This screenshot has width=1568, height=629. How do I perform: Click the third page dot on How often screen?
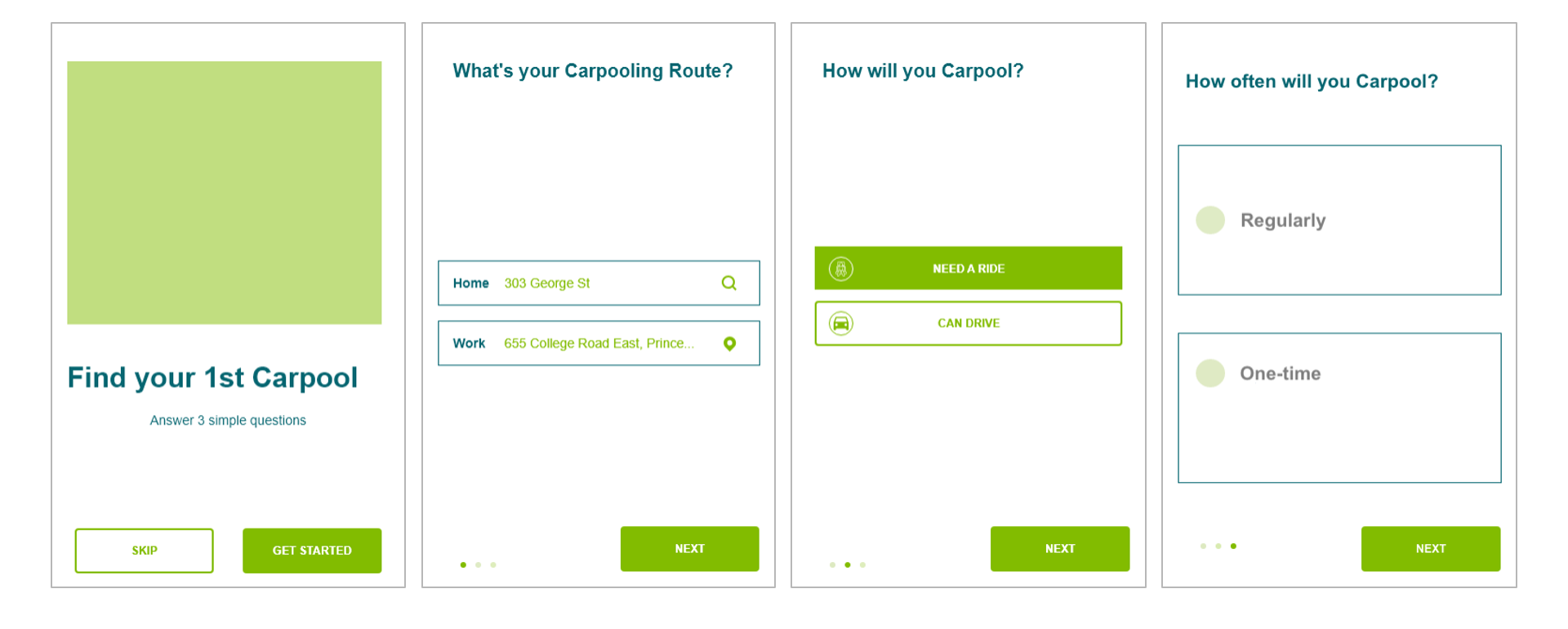point(1233,546)
